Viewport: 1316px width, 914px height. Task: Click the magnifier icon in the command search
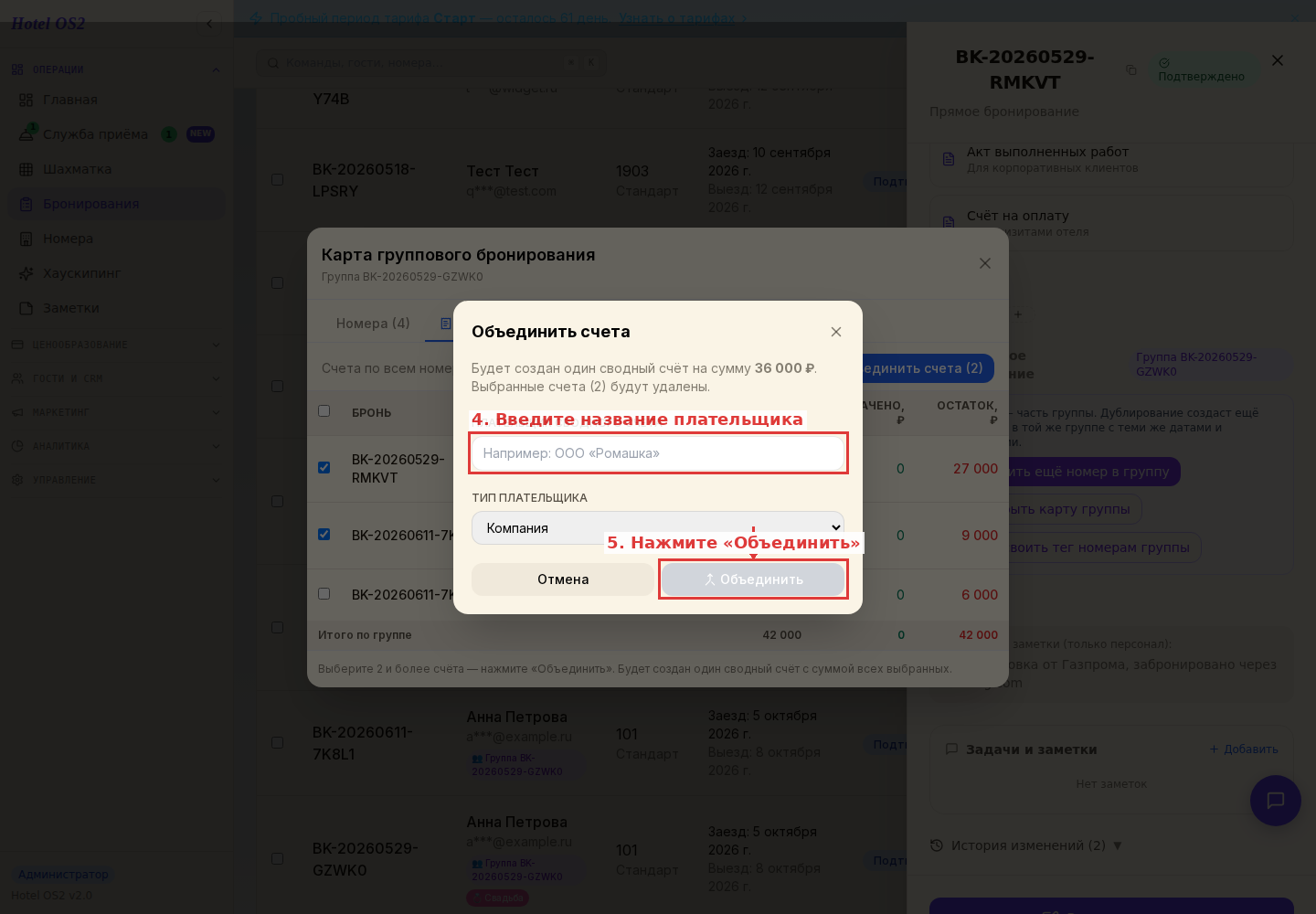[x=272, y=63]
